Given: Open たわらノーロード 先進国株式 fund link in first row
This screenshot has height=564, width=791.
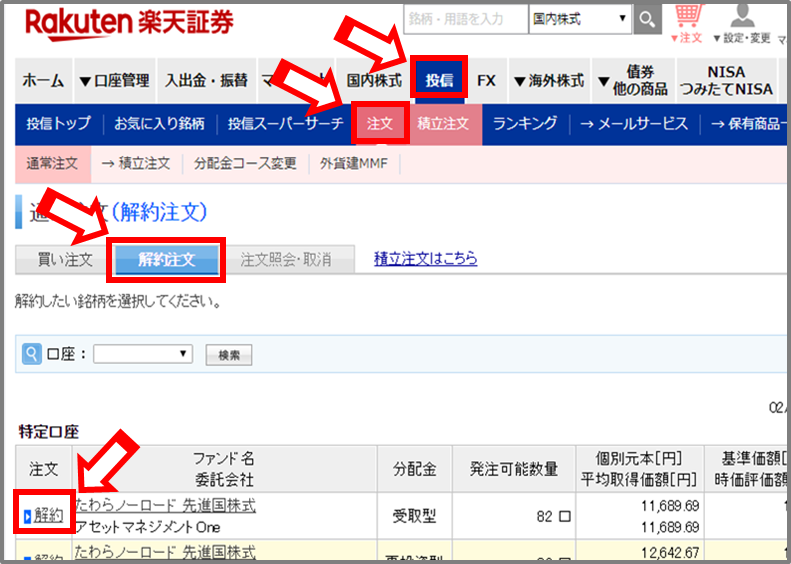Looking at the screenshot, I should click(x=165, y=505).
